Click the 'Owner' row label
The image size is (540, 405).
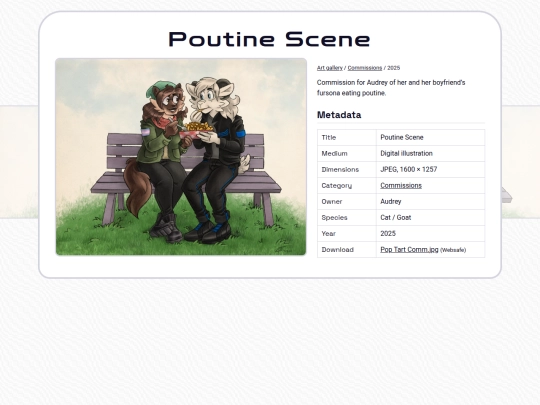(332, 201)
